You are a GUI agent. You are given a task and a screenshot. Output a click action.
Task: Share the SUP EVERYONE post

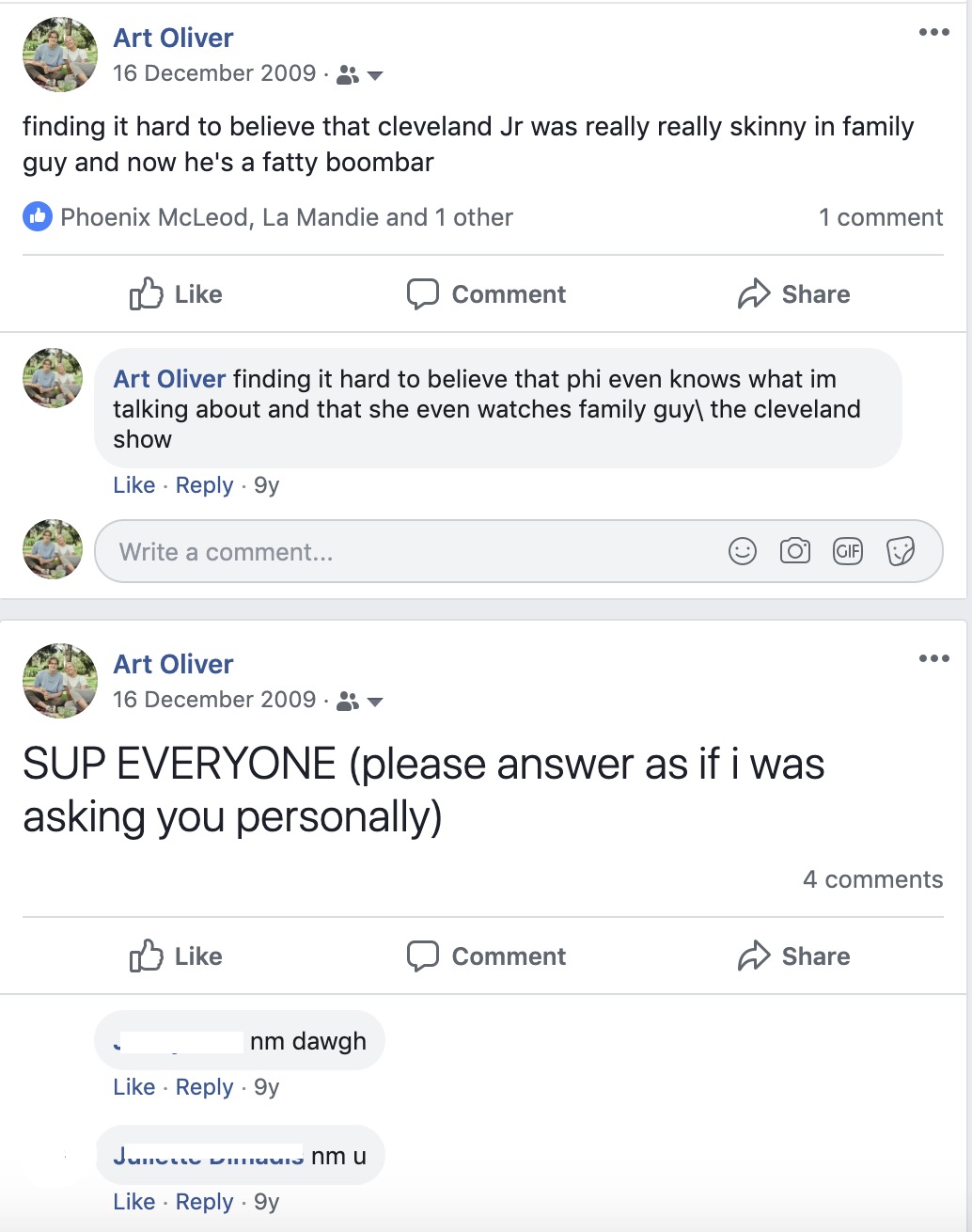794,956
